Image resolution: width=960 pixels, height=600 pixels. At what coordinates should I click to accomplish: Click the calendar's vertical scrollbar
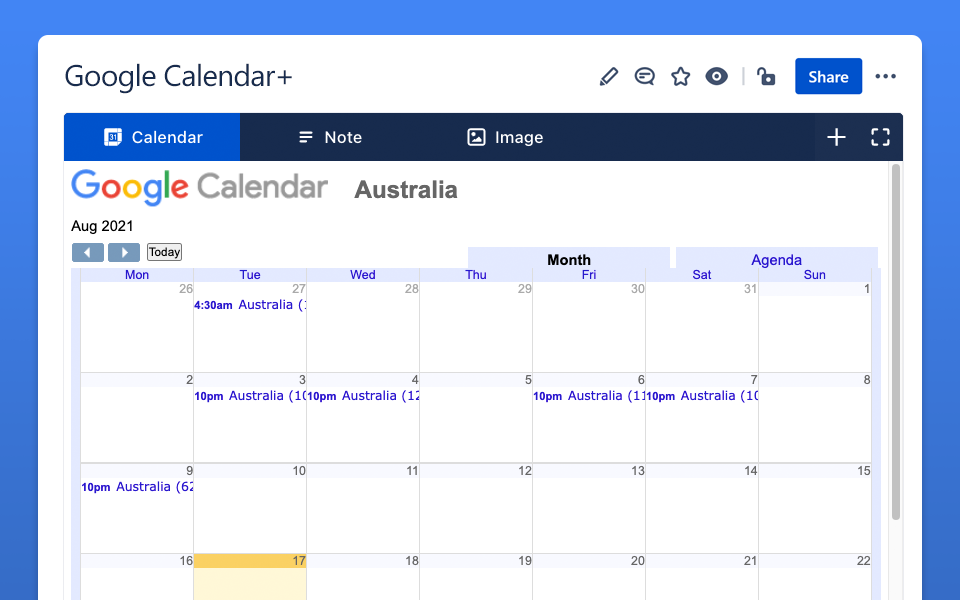pyautogui.click(x=896, y=342)
